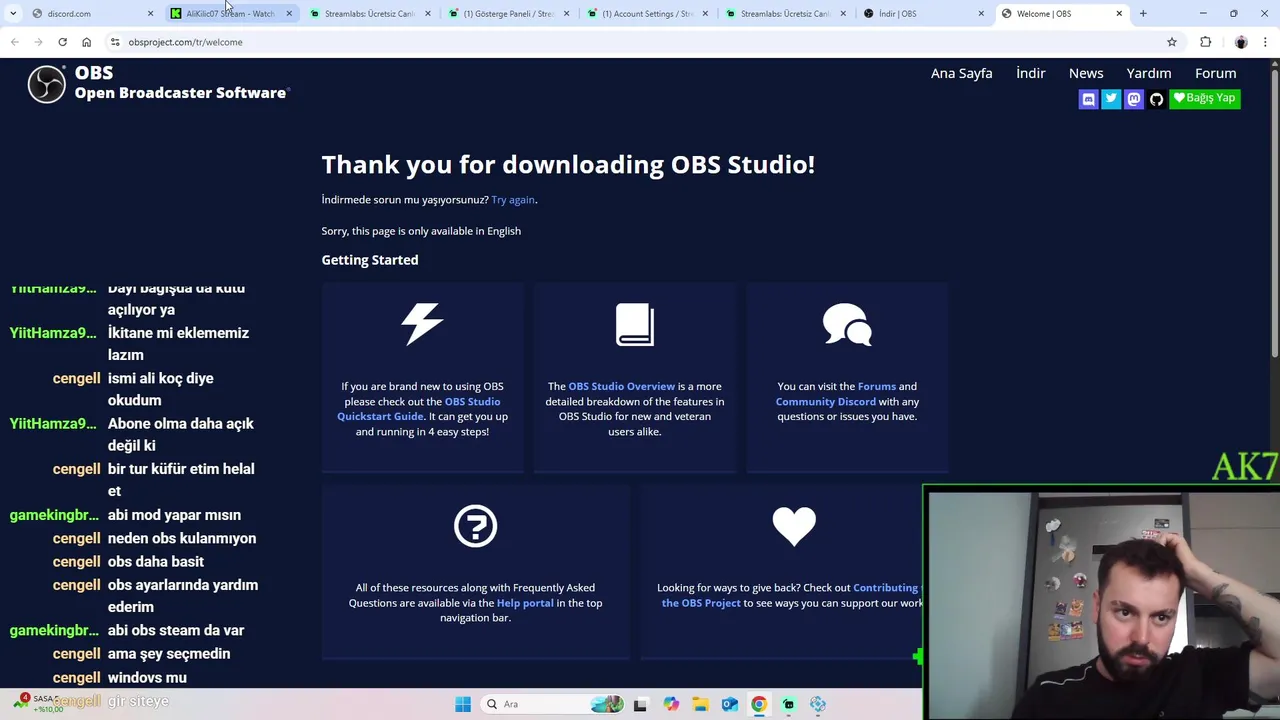Click the Getting Started heading
This screenshot has width=1280, height=720.
[x=370, y=260]
